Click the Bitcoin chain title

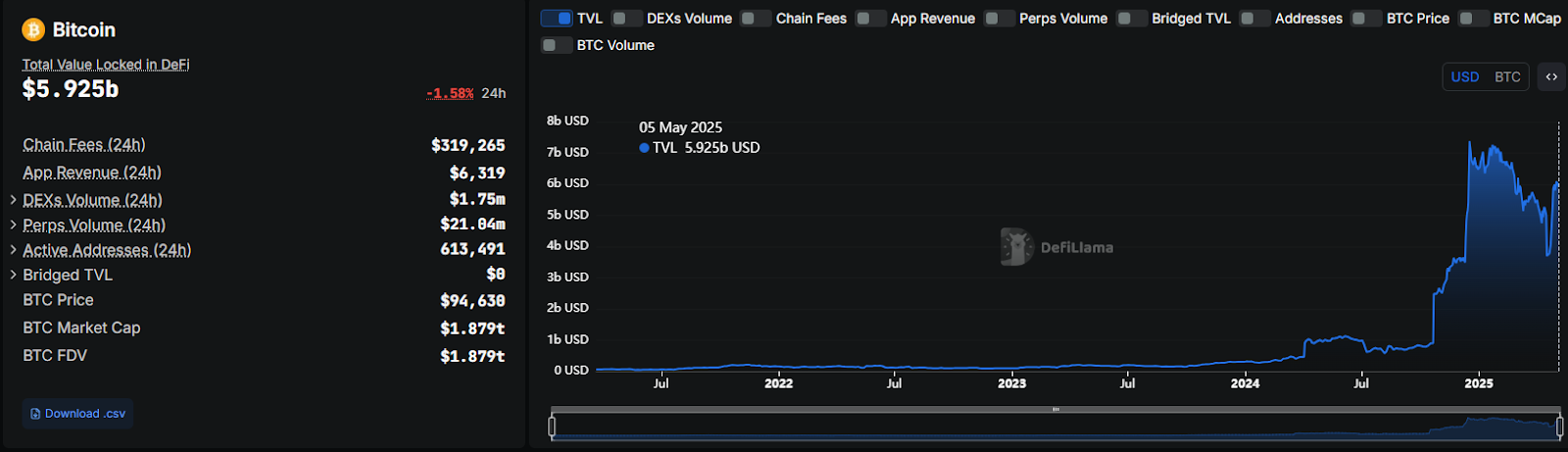pyautogui.click(x=84, y=30)
